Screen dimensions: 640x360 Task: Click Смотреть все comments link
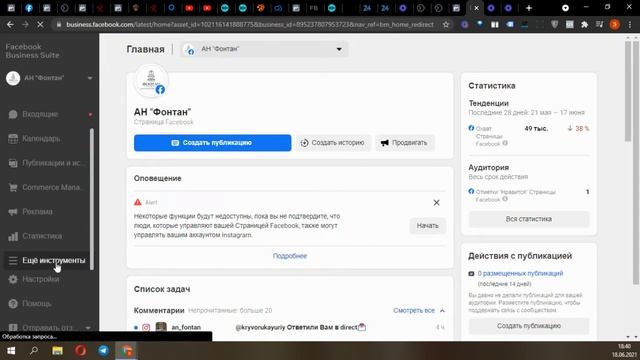414,311
